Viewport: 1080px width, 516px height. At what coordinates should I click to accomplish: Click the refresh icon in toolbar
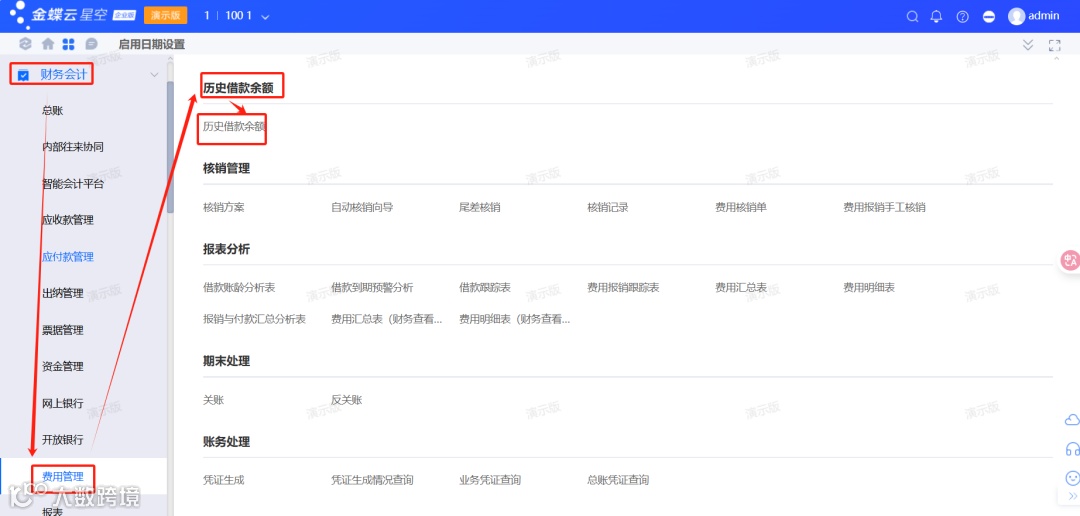click(25, 44)
